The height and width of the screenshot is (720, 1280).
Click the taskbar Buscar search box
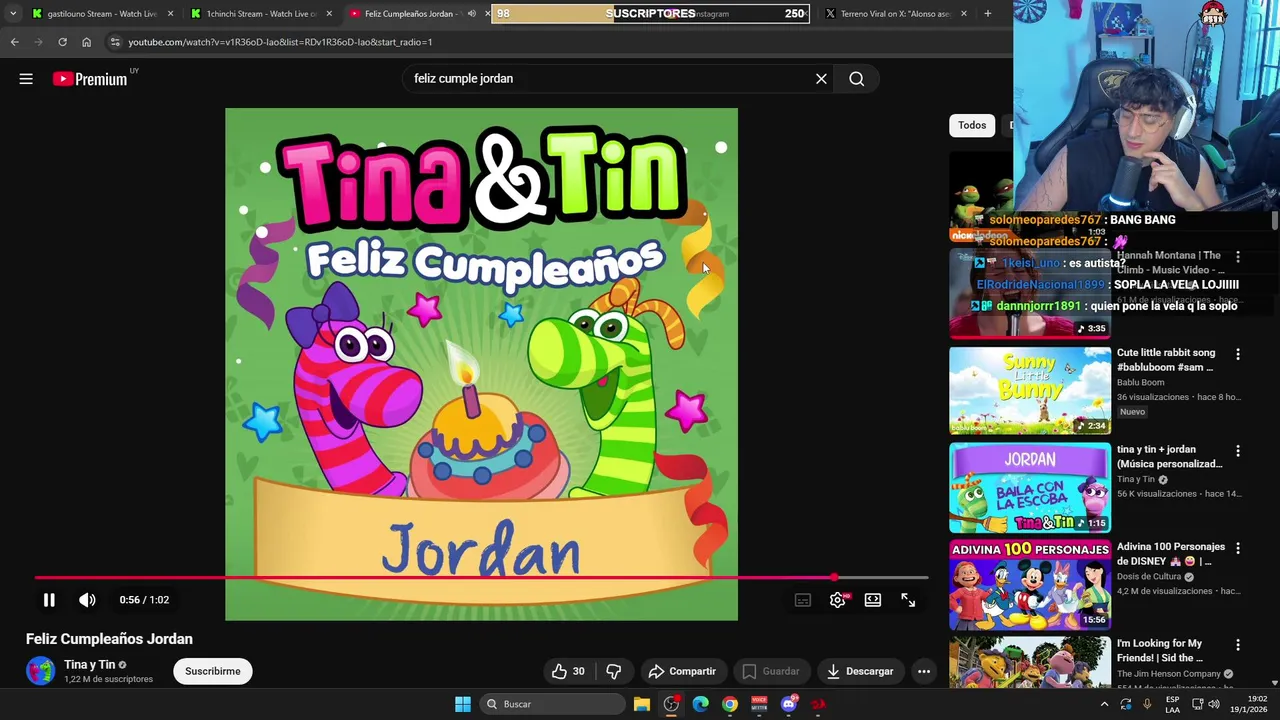coord(551,704)
